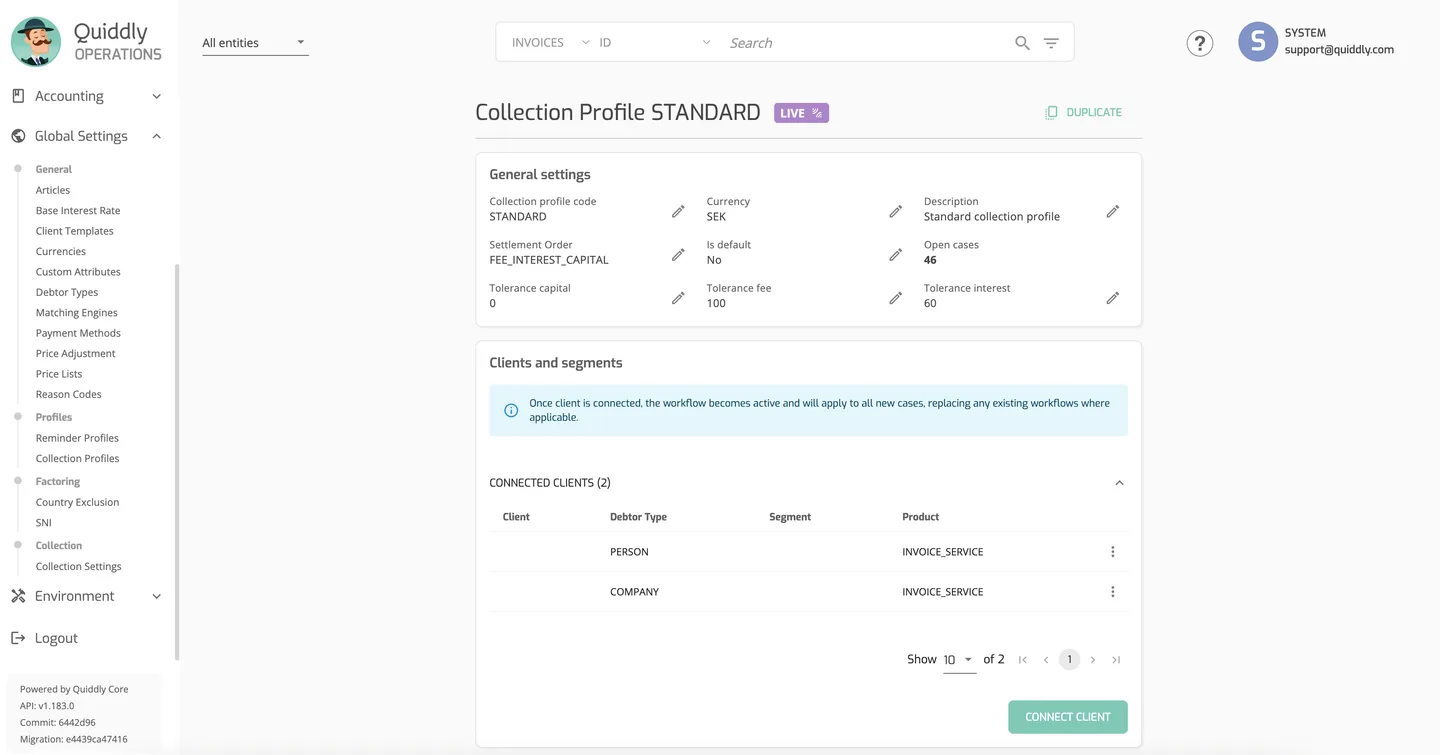The image size is (1440, 755).
Task: Collapse the Global Settings section
Action: (86, 136)
